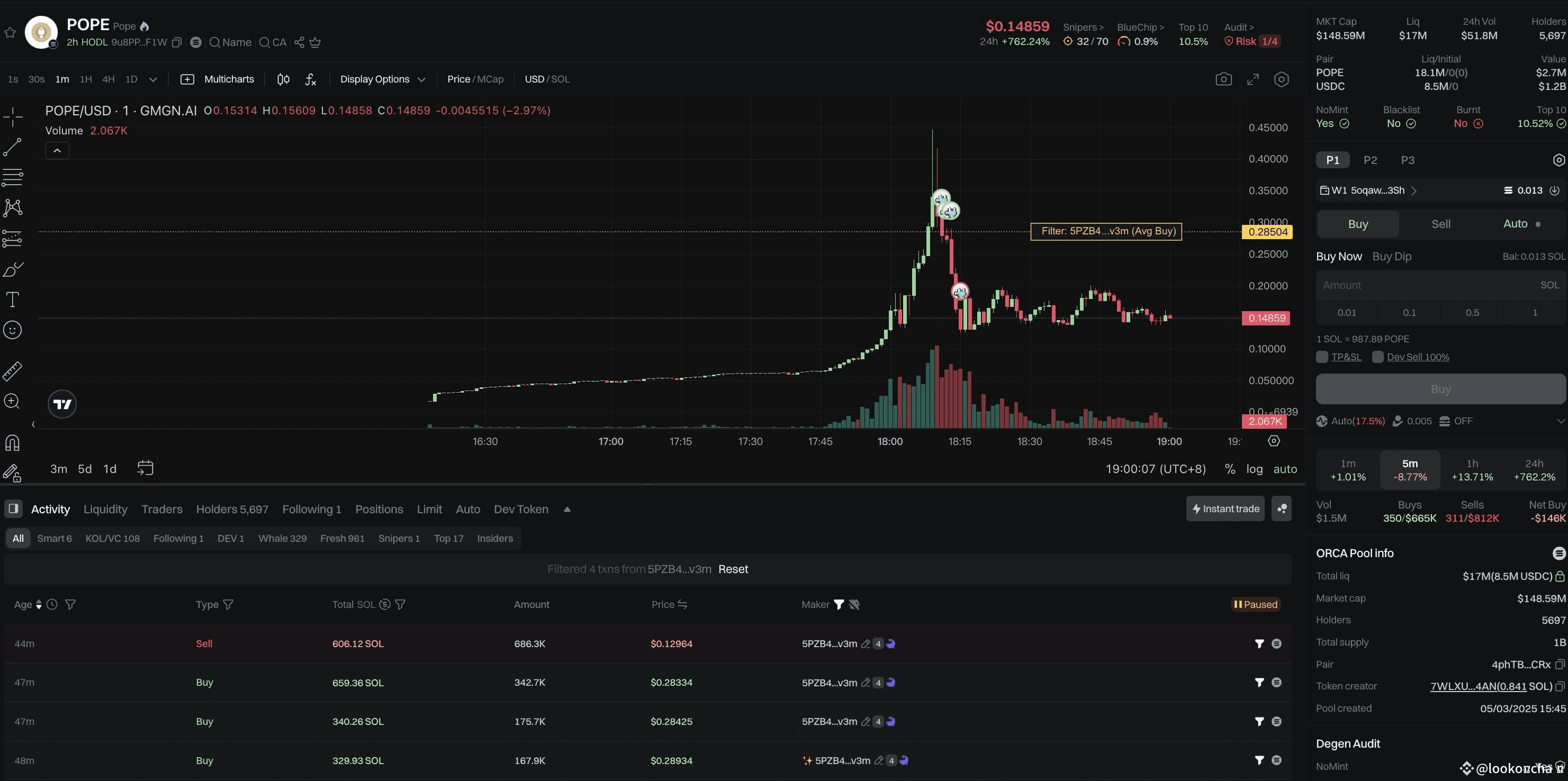Select the ruler measure tool
Image resolution: width=1568 pixels, height=781 pixels.
coord(13,371)
